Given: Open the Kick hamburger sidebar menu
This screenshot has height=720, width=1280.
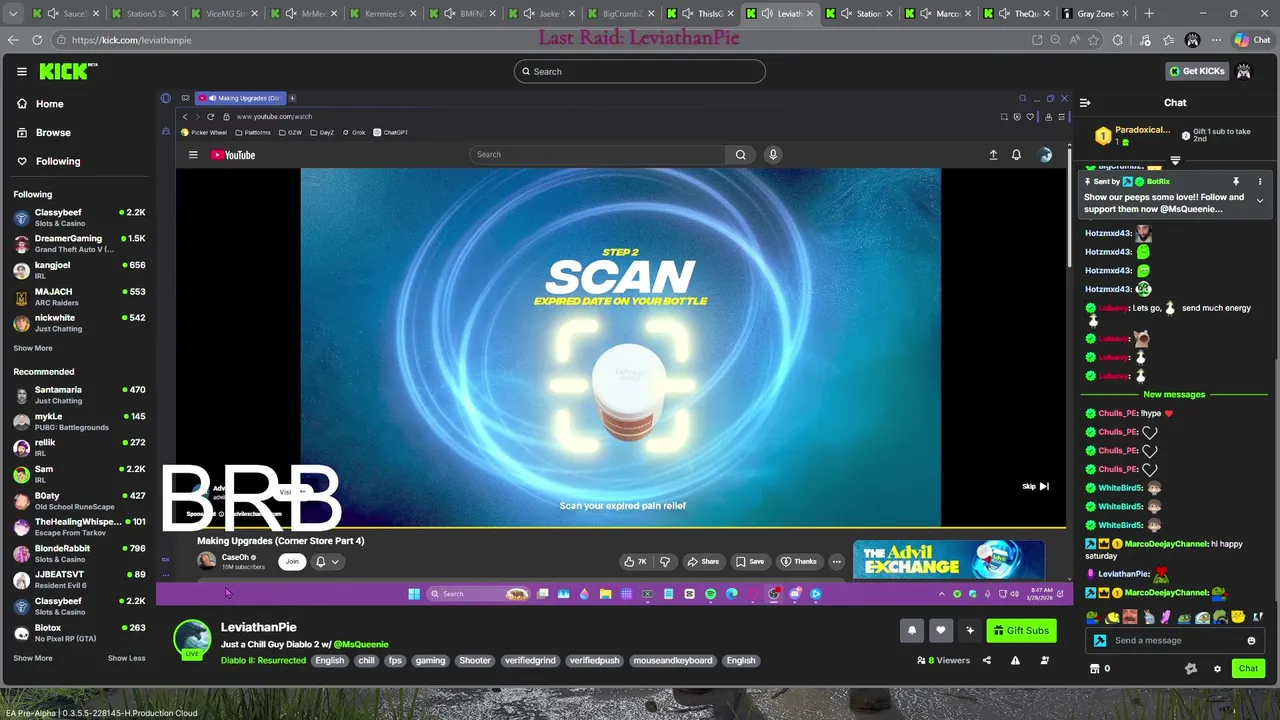Looking at the screenshot, I should (x=21, y=71).
